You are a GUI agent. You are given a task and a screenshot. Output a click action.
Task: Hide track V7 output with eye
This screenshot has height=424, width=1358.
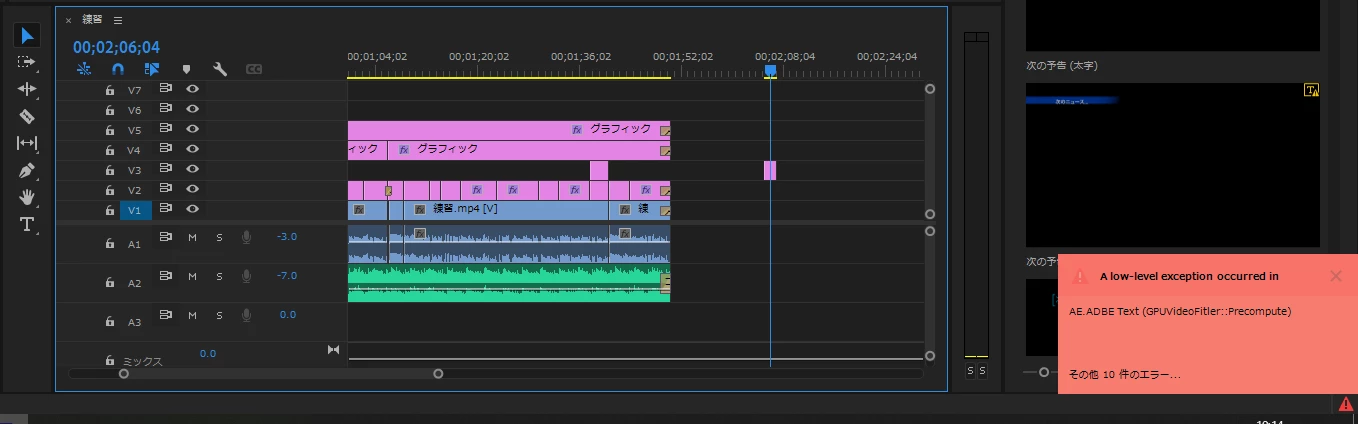pos(192,89)
